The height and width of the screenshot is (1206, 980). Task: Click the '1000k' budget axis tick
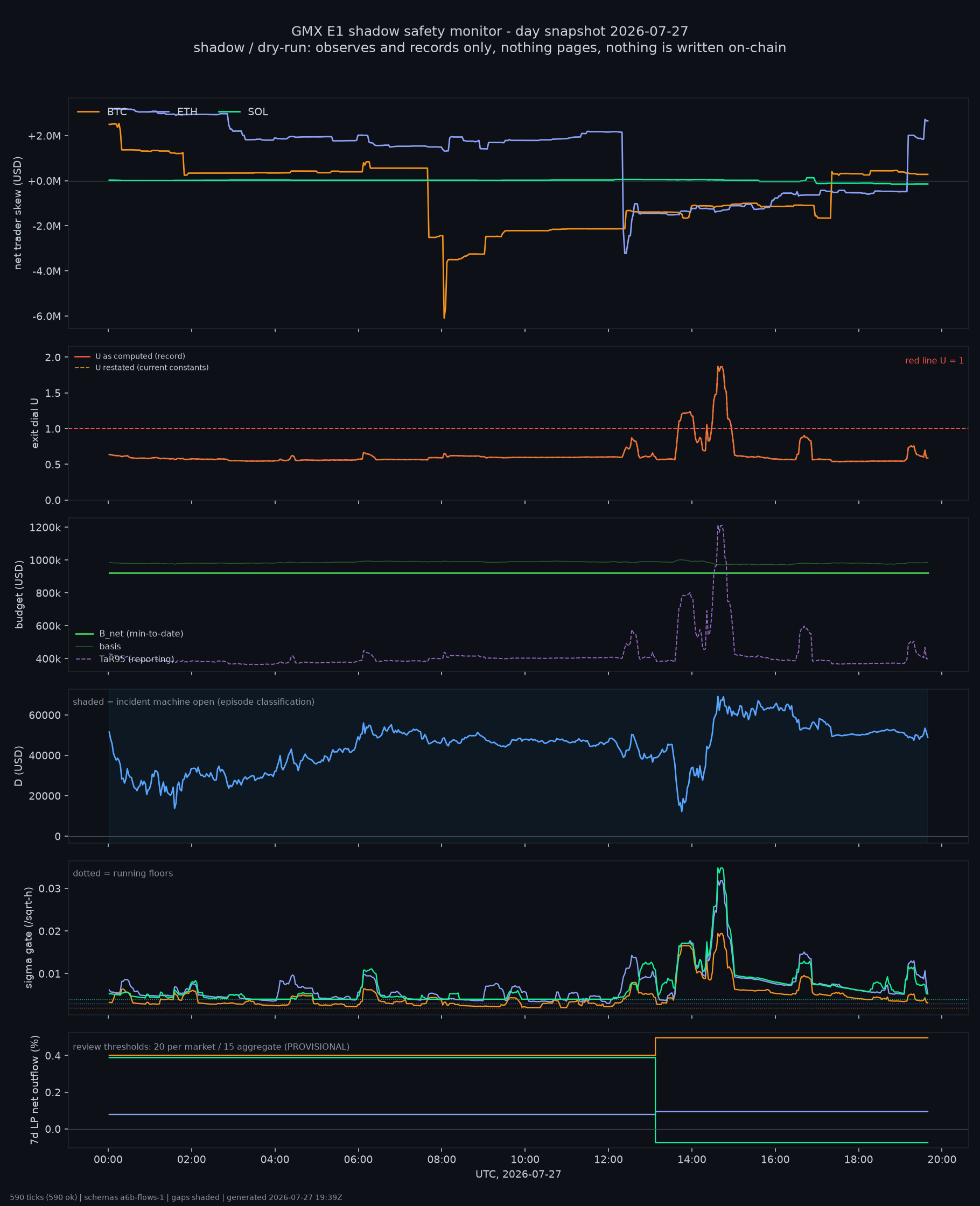coord(45,560)
